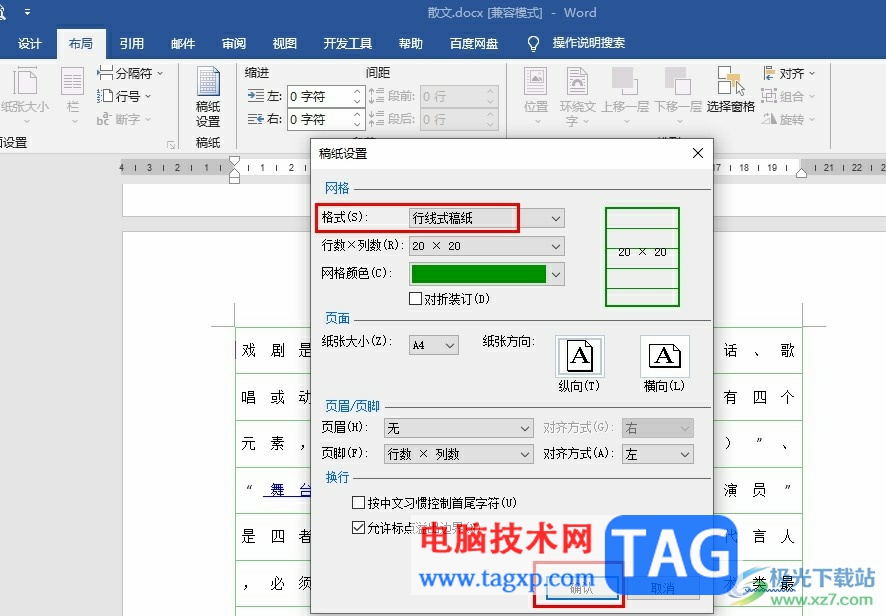Viewport: 886px width, 616px height.
Task: Expand footer 对齐方式 左 dropdown
Action: (x=685, y=454)
